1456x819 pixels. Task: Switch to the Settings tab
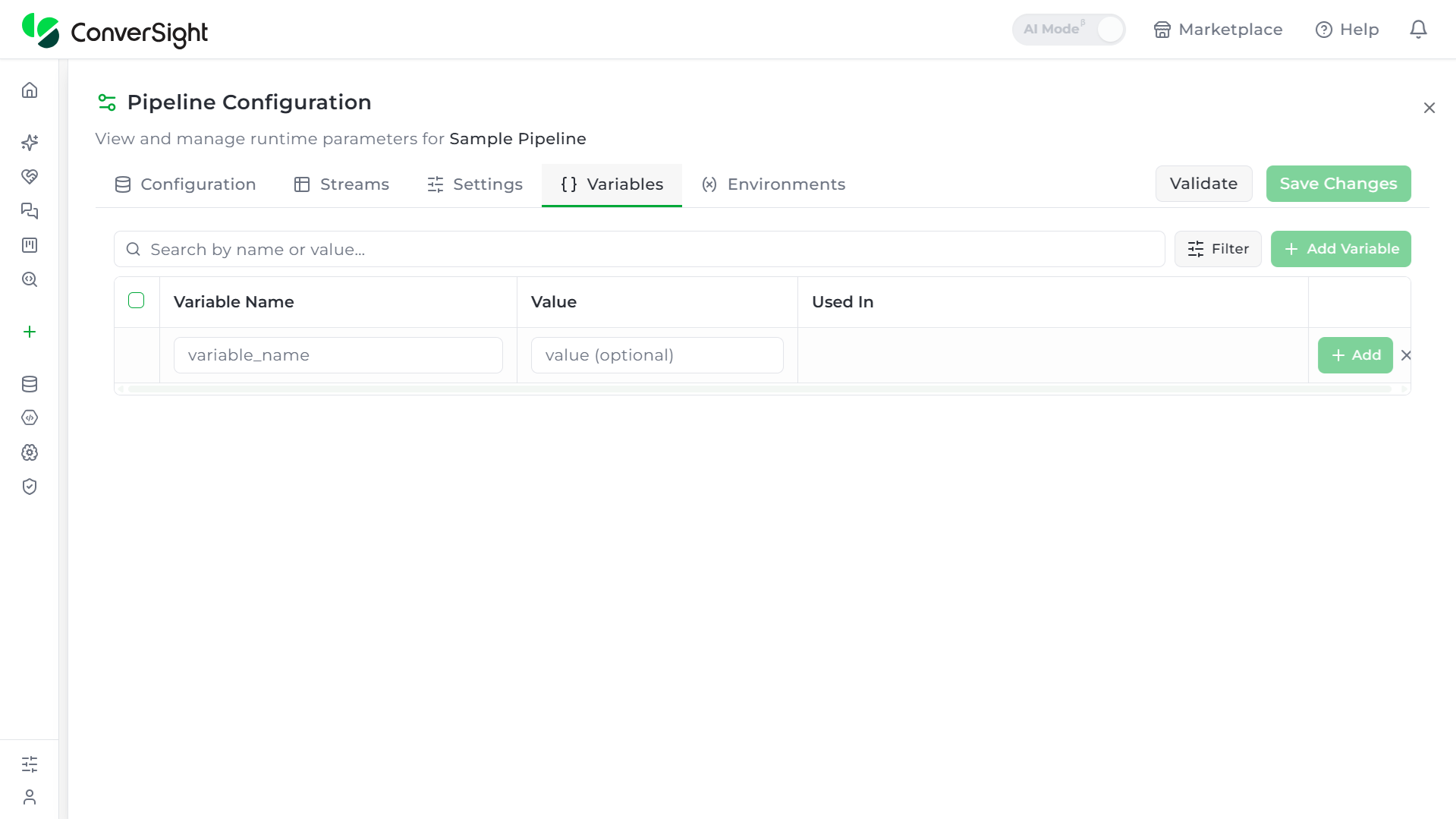(475, 184)
